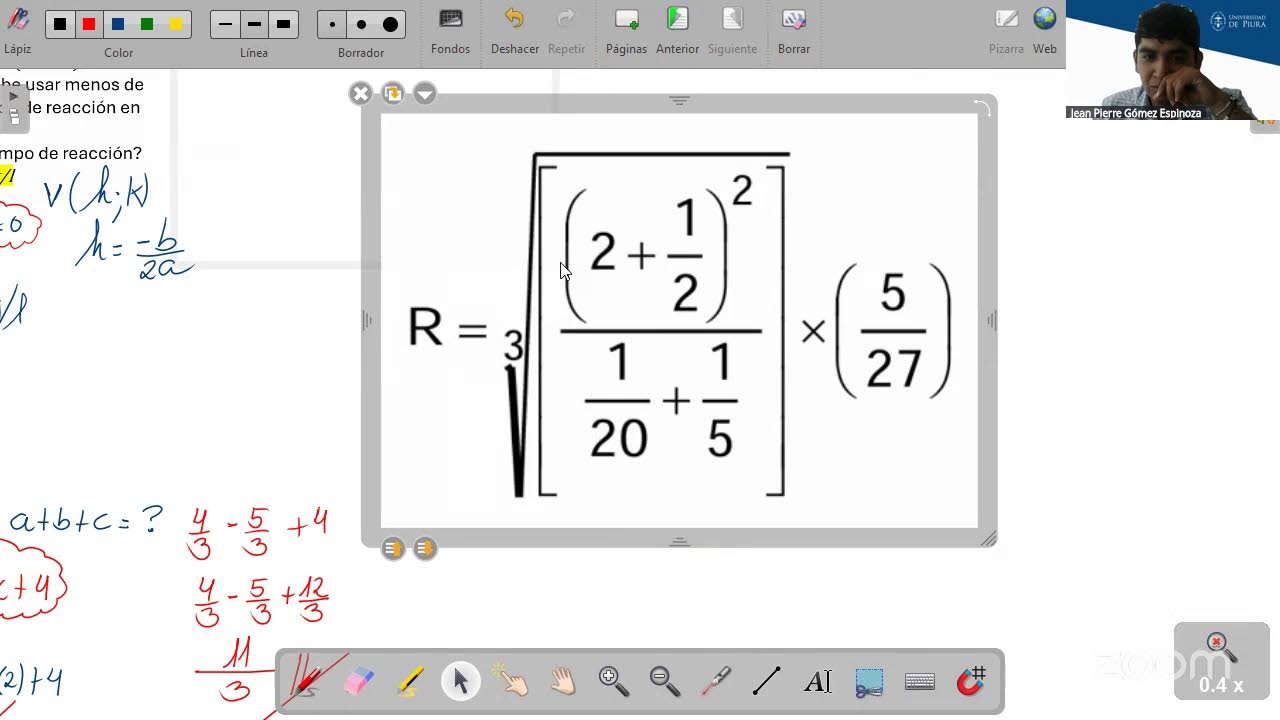The height and width of the screenshot is (720, 1280).
Task: Select the interact finger pointer tool
Action: pos(512,681)
